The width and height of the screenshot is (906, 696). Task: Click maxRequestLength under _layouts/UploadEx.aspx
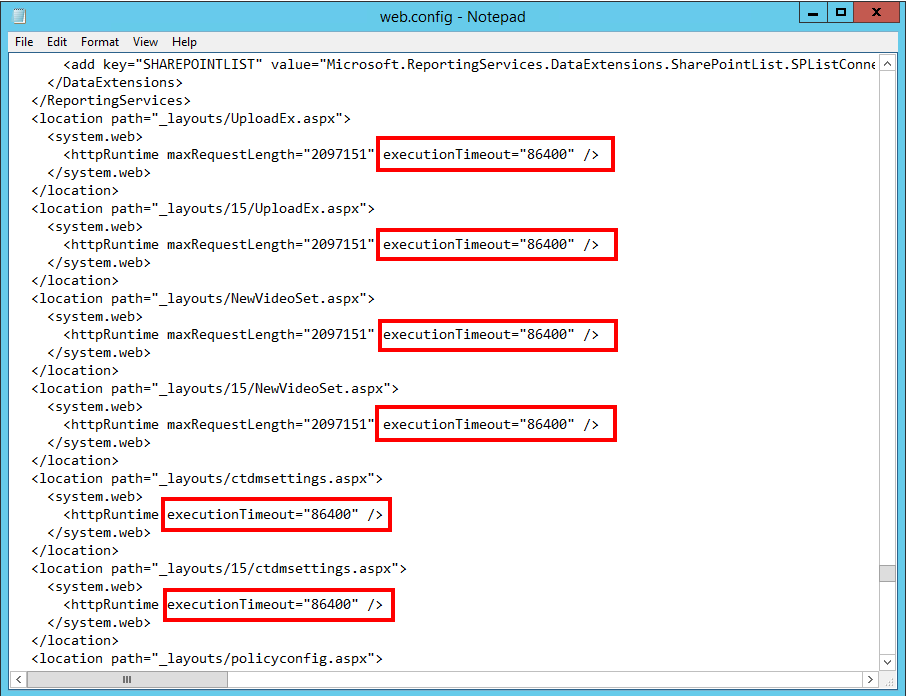click(x=271, y=155)
